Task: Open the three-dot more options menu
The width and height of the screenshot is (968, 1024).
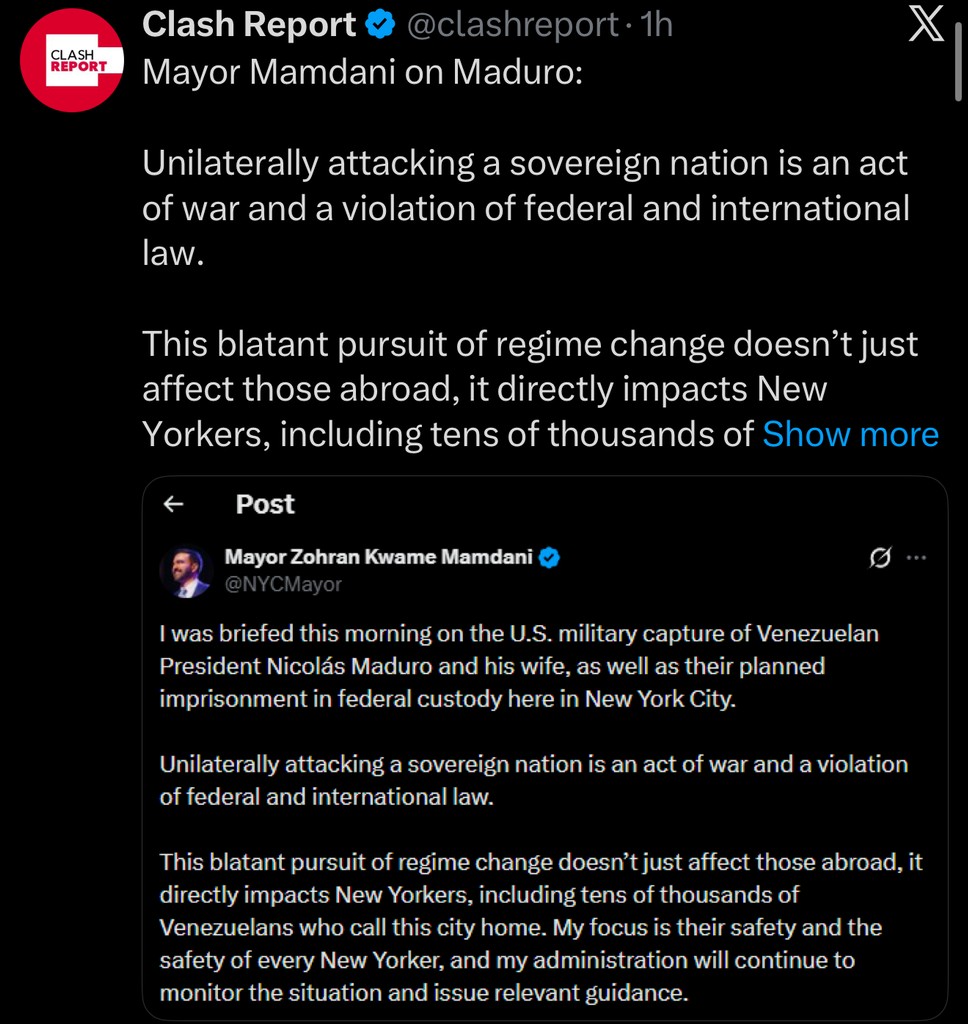Action: click(916, 558)
